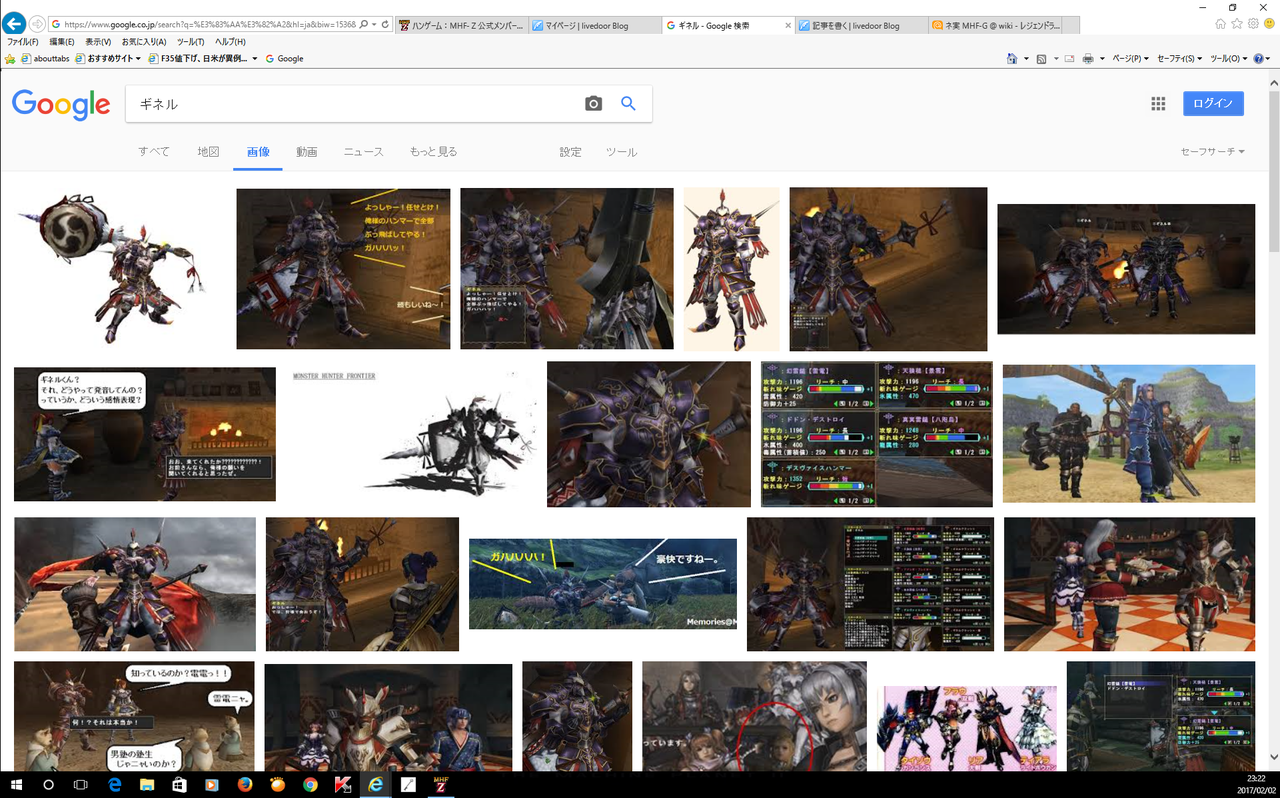Open the ツール search filter link

coord(621,152)
